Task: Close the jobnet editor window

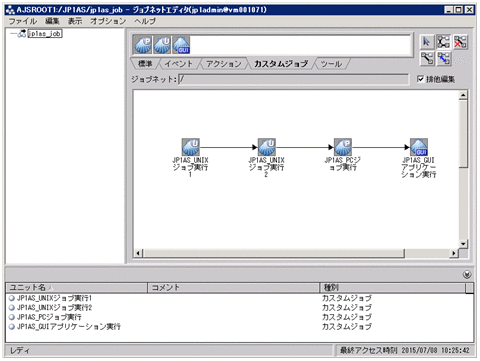Action: point(469,10)
